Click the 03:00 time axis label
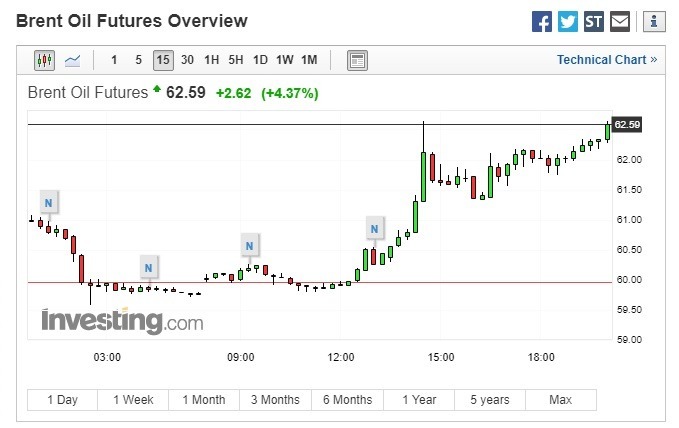 (107, 357)
